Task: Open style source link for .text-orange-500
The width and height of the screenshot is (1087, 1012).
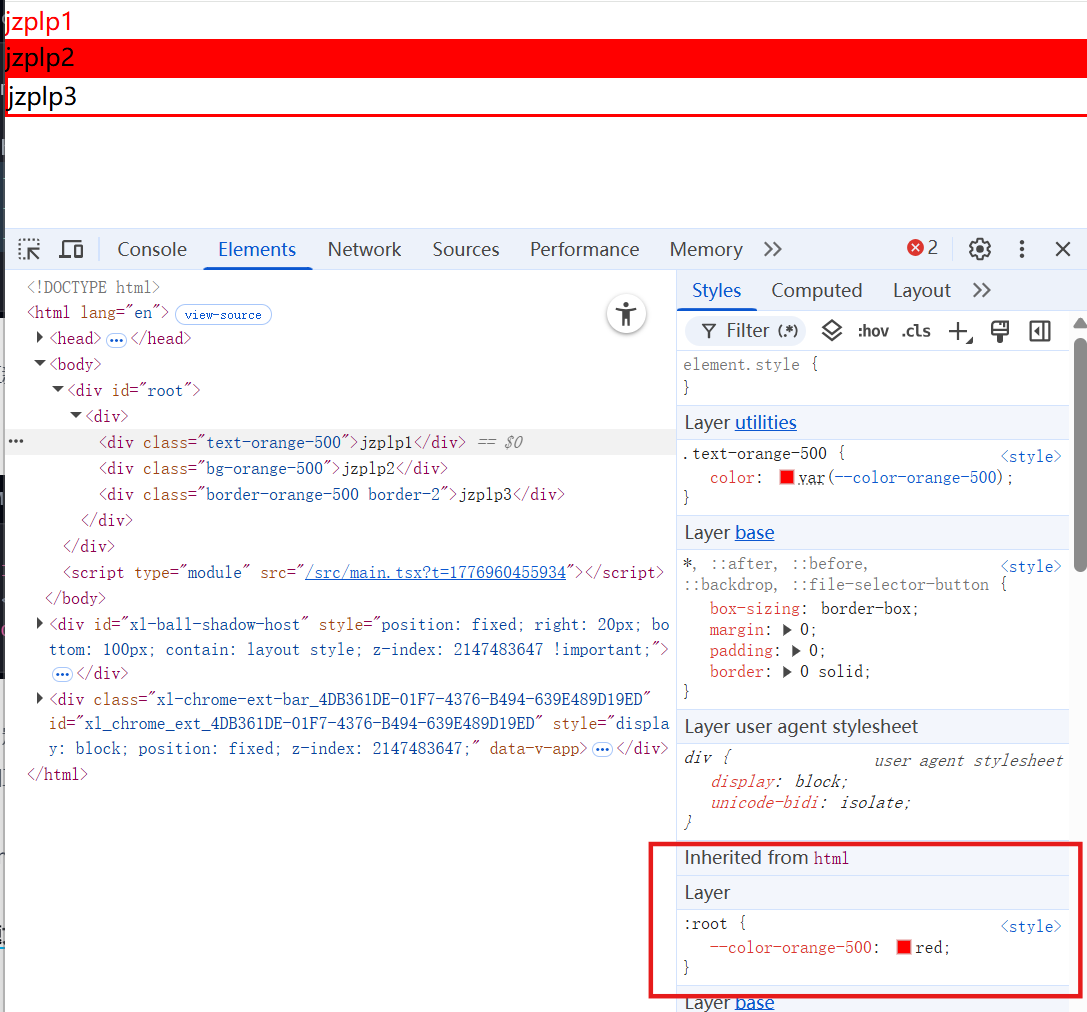Action: coord(1031,456)
